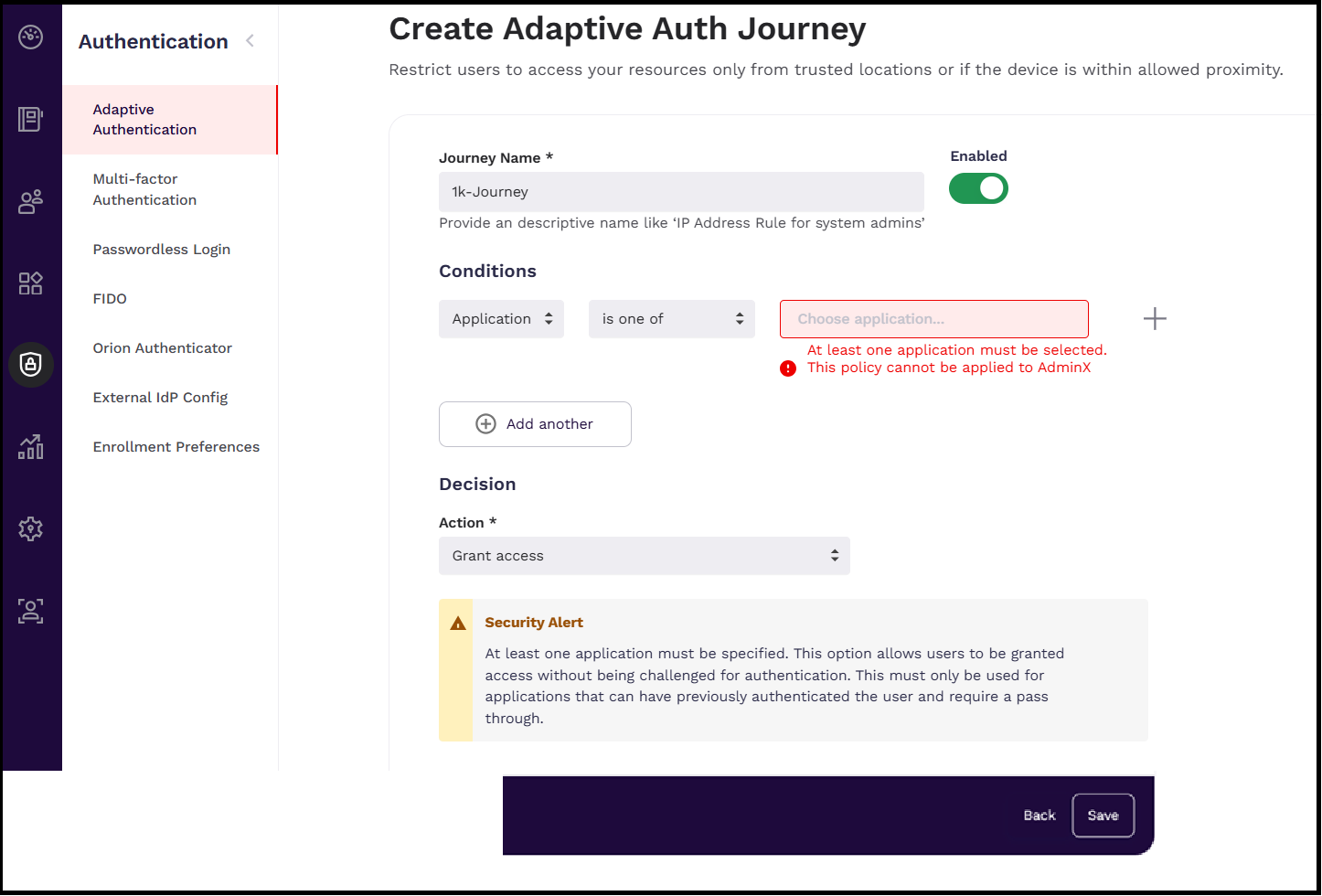Open the dashboard gauge icon in sidebar
This screenshot has height=896, width=1322.
pos(31,37)
